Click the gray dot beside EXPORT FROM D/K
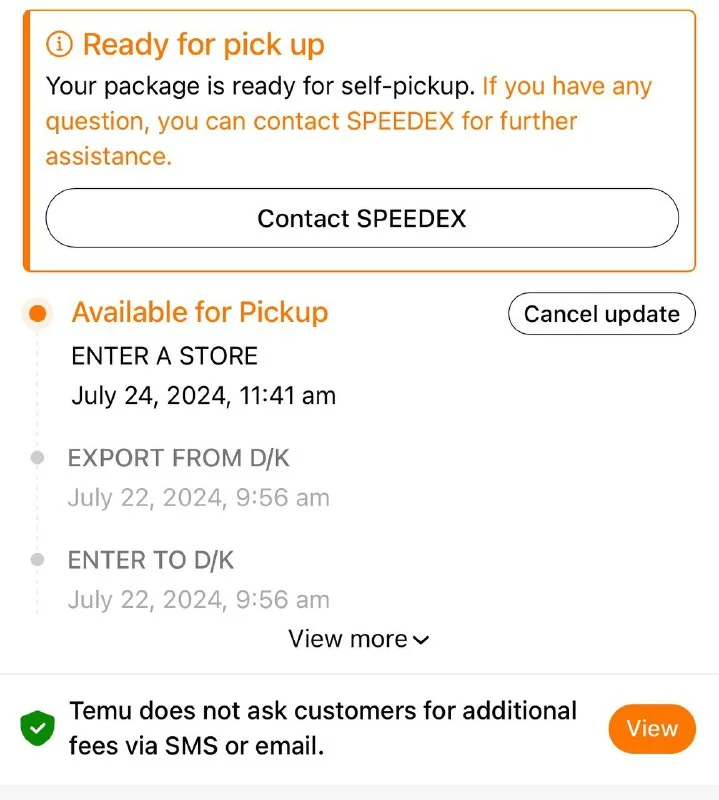 (38, 458)
